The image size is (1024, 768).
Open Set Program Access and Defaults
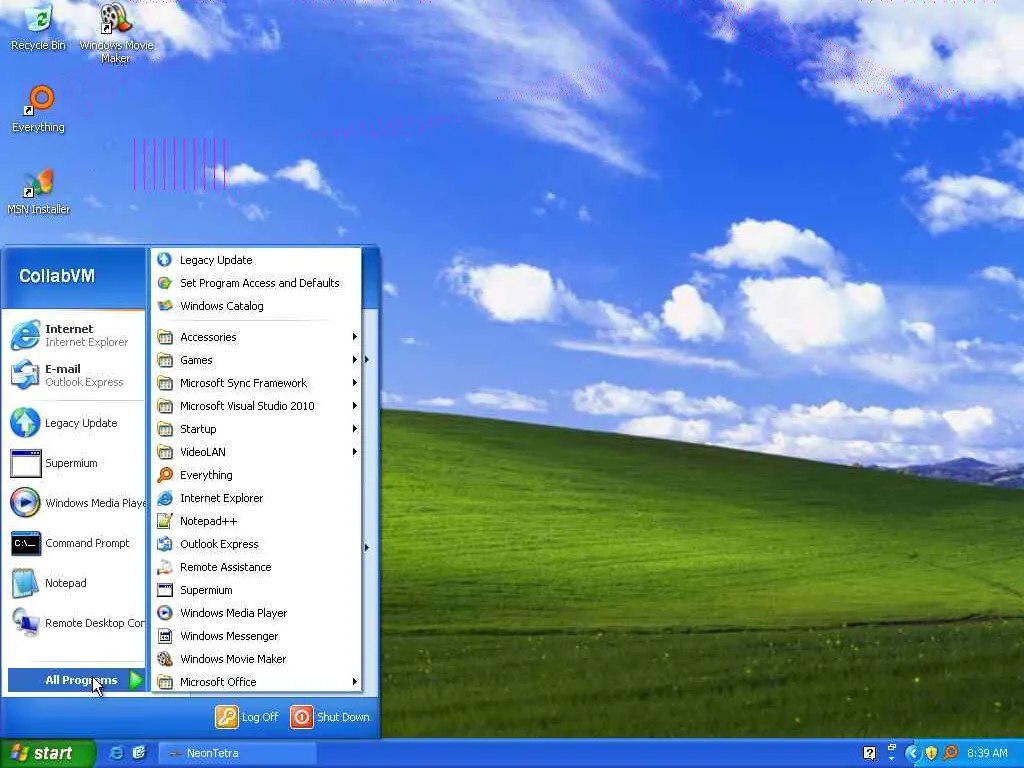(257, 283)
